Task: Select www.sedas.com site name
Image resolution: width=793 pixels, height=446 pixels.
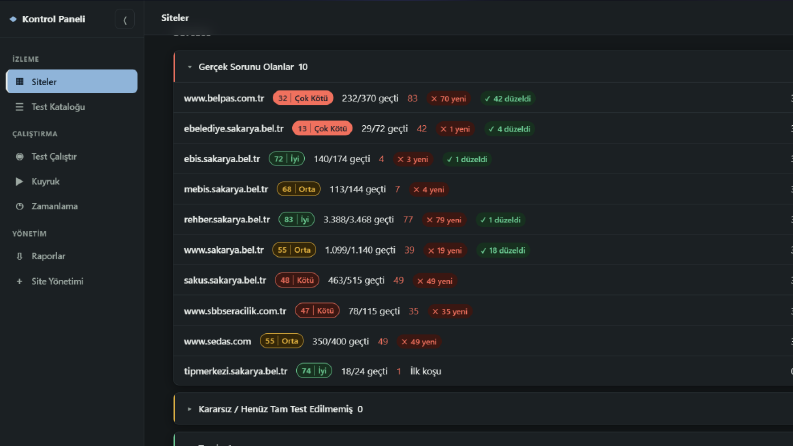Action: coord(217,341)
